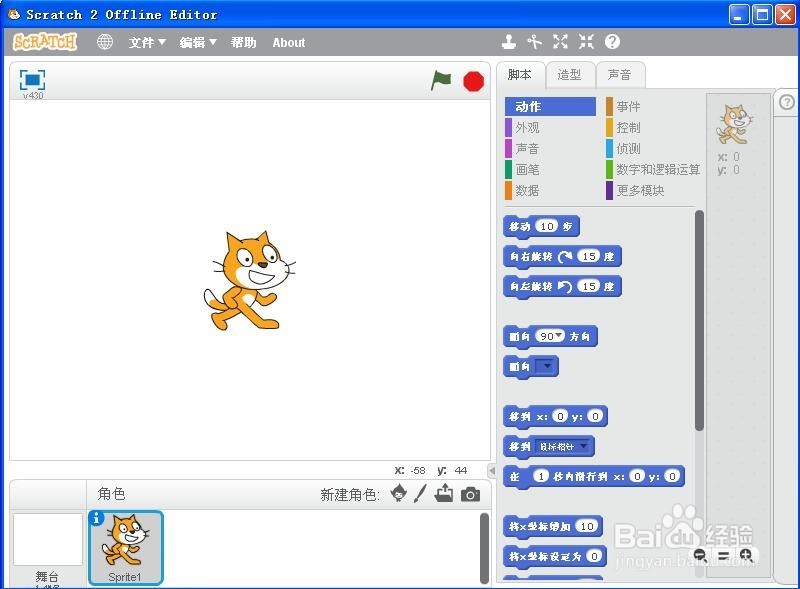Viewport: 800px width, 589px height.
Task: Switch to the 声音 tab
Action: click(x=619, y=75)
